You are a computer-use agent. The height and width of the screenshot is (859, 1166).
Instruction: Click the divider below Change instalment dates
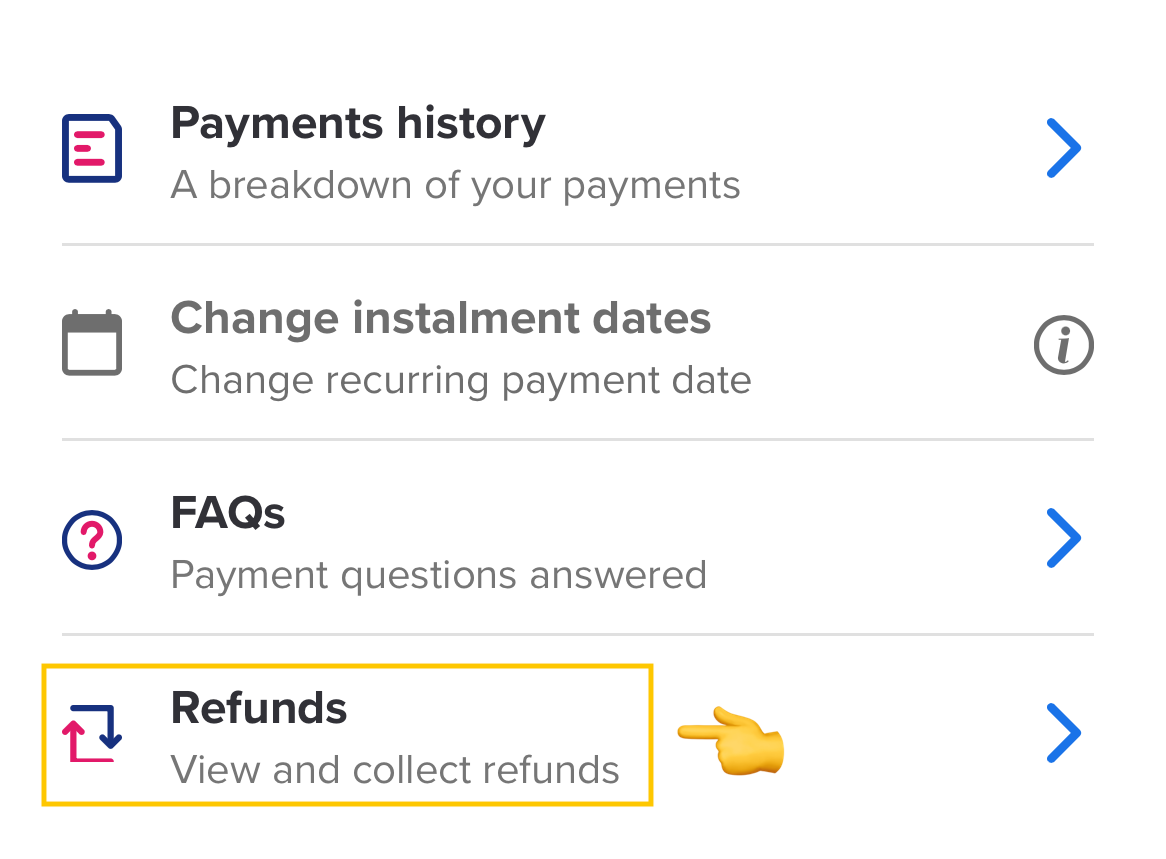[578, 439]
